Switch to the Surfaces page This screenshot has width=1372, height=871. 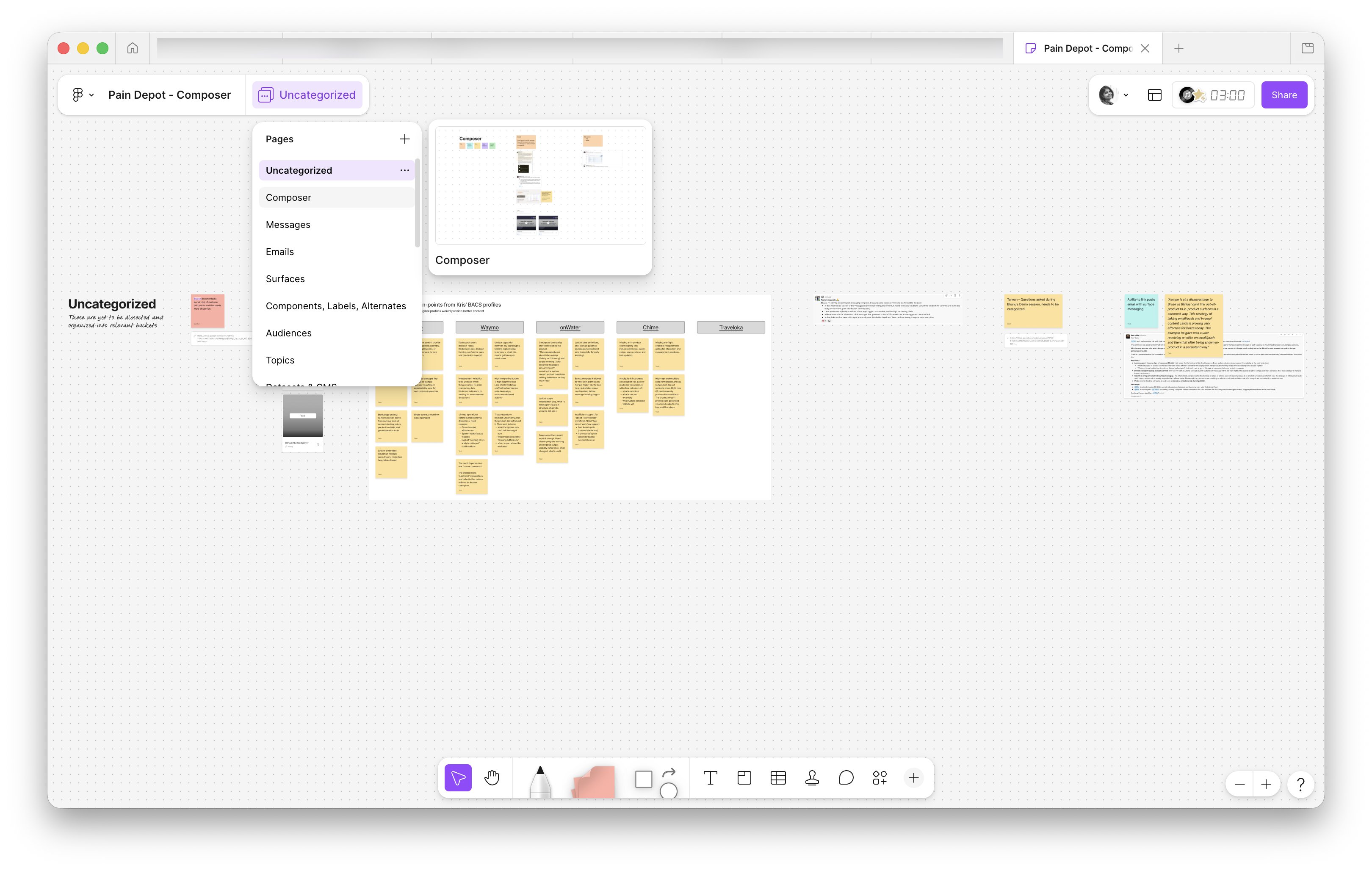[336, 279]
